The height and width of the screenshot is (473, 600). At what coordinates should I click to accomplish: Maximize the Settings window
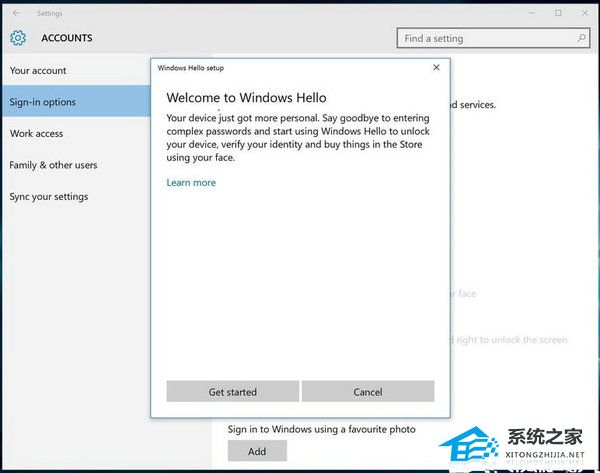click(558, 13)
